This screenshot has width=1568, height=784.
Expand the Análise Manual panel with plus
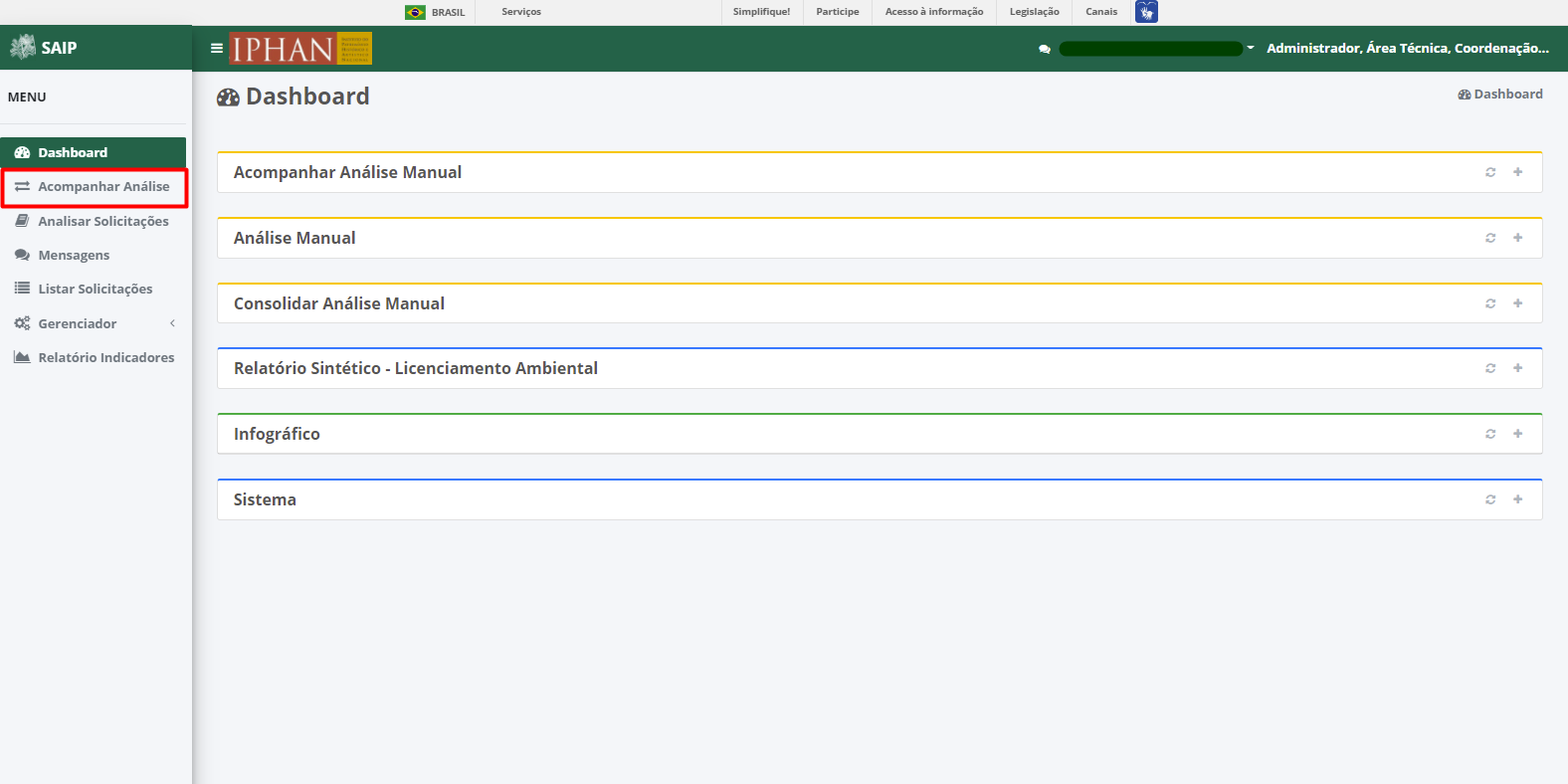tap(1518, 238)
